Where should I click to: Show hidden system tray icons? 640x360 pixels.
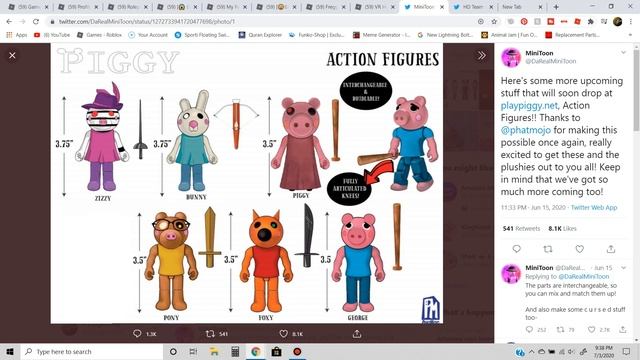531,351
